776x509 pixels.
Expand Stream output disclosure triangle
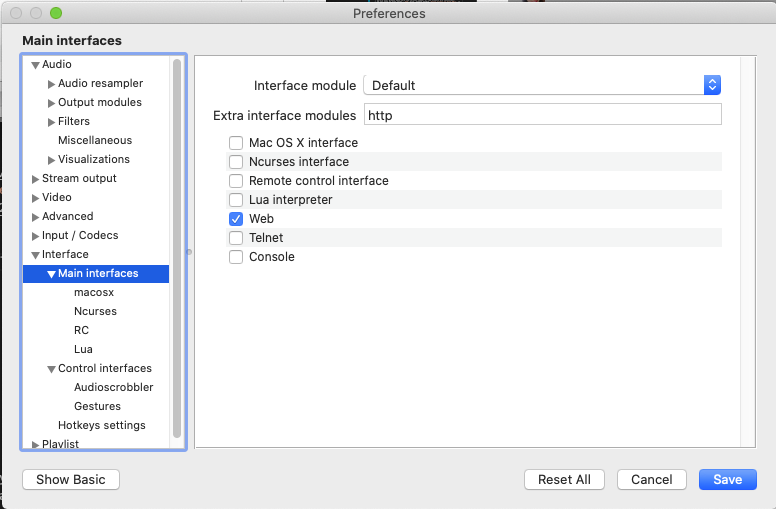click(35, 179)
